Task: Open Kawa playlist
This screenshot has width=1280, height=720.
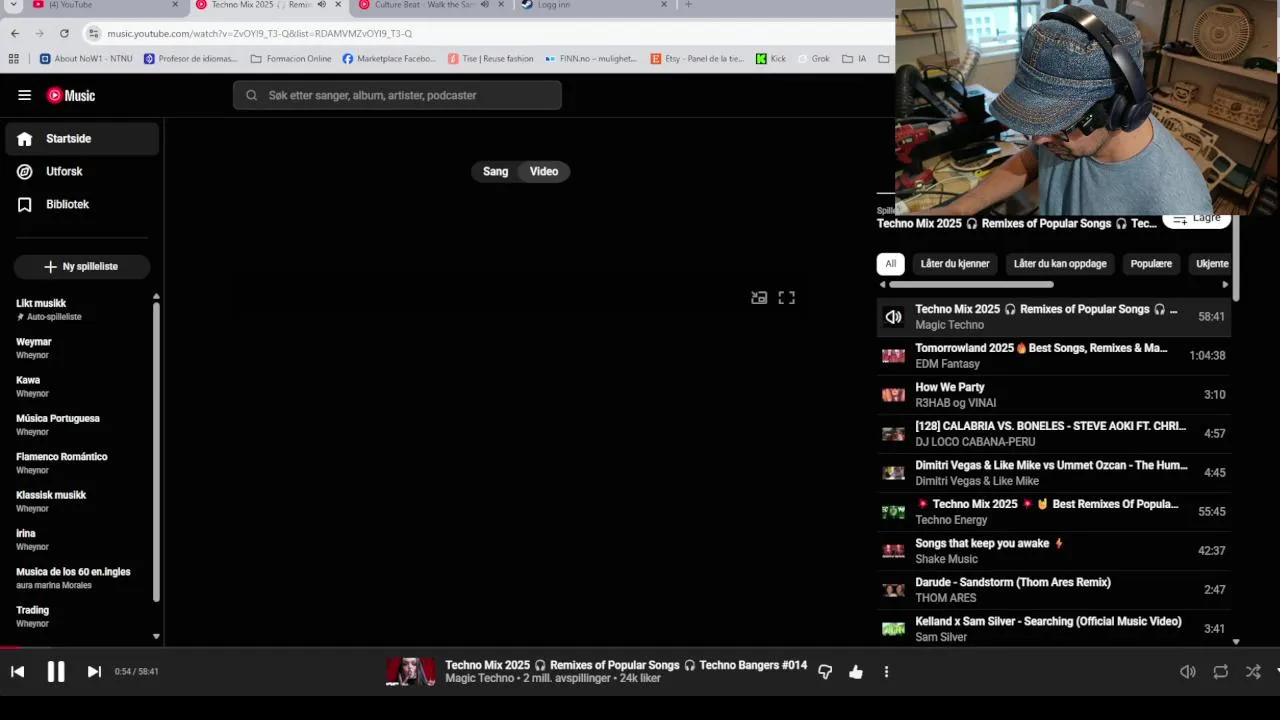Action: pos(80,386)
